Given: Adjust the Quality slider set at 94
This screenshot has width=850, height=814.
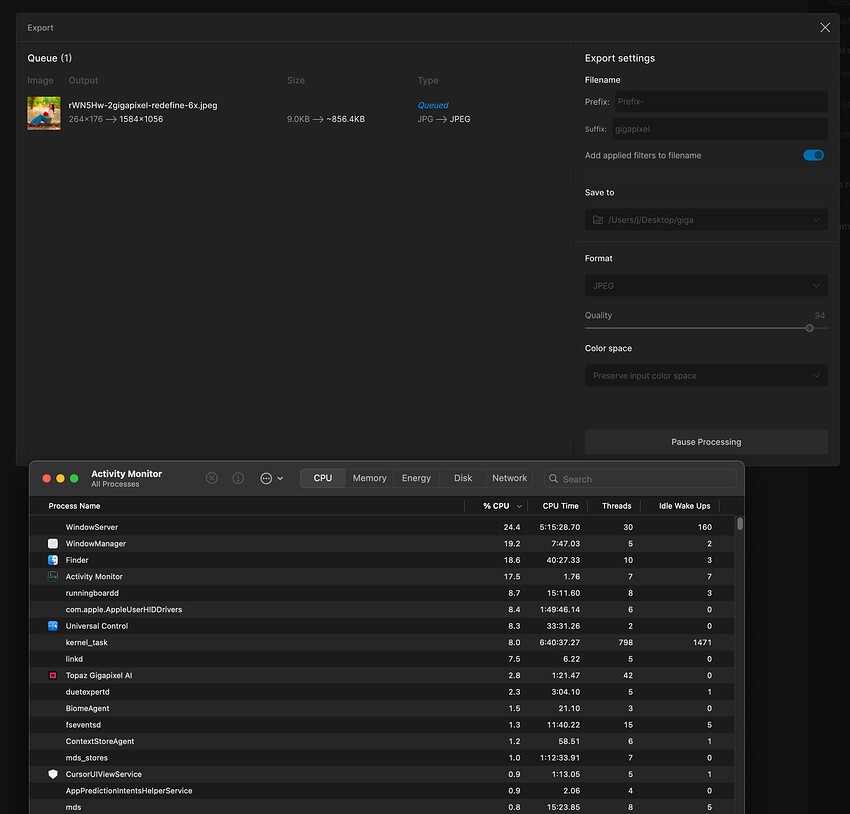Looking at the screenshot, I should pyautogui.click(x=809, y=327).
